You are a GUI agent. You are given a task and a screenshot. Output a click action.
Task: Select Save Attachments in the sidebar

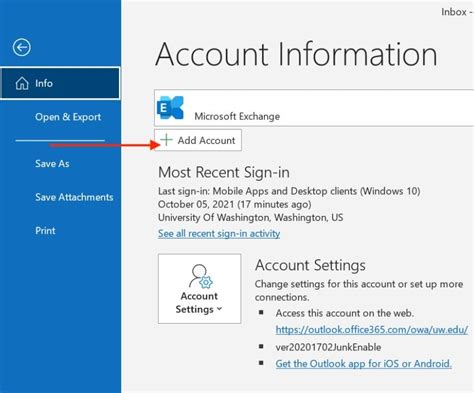[74, 197]
